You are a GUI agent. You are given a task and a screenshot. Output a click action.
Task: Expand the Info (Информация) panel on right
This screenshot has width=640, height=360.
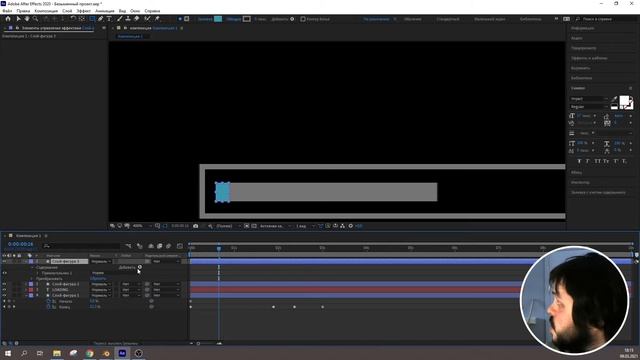coord(582,28)
